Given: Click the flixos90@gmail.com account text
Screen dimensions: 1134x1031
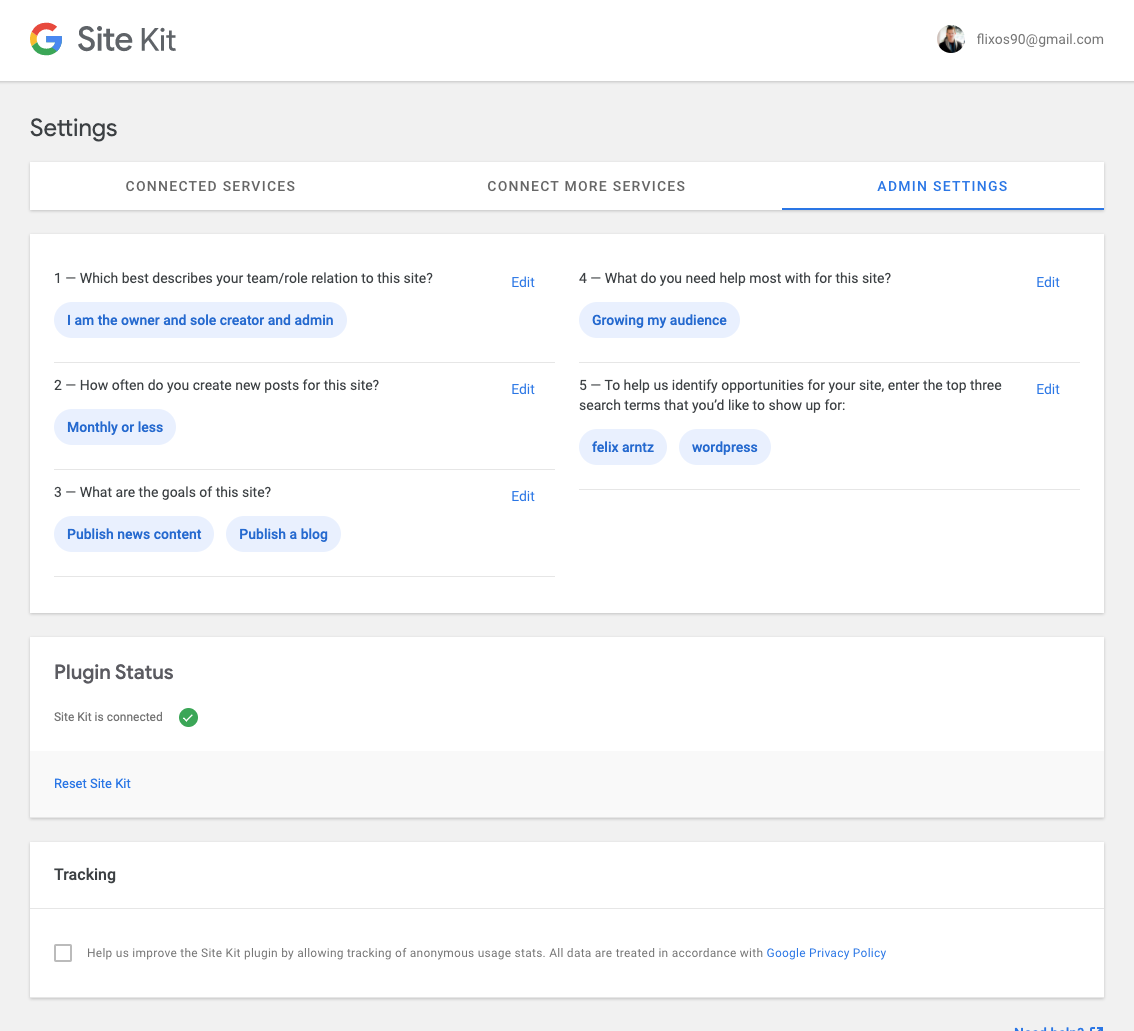Looking at the screenshot, I should pyautogui.click(x=1040, y=39).
